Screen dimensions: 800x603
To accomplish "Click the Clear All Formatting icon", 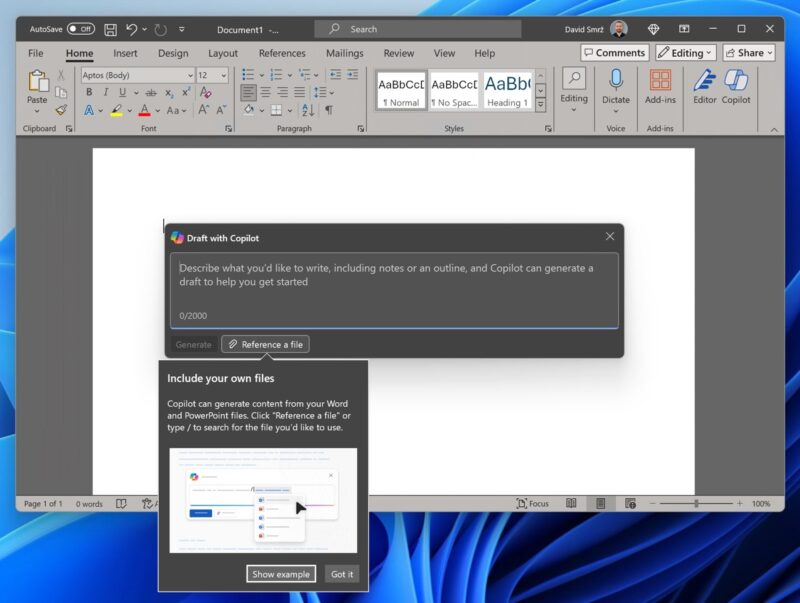I will (x=205, y=91).
